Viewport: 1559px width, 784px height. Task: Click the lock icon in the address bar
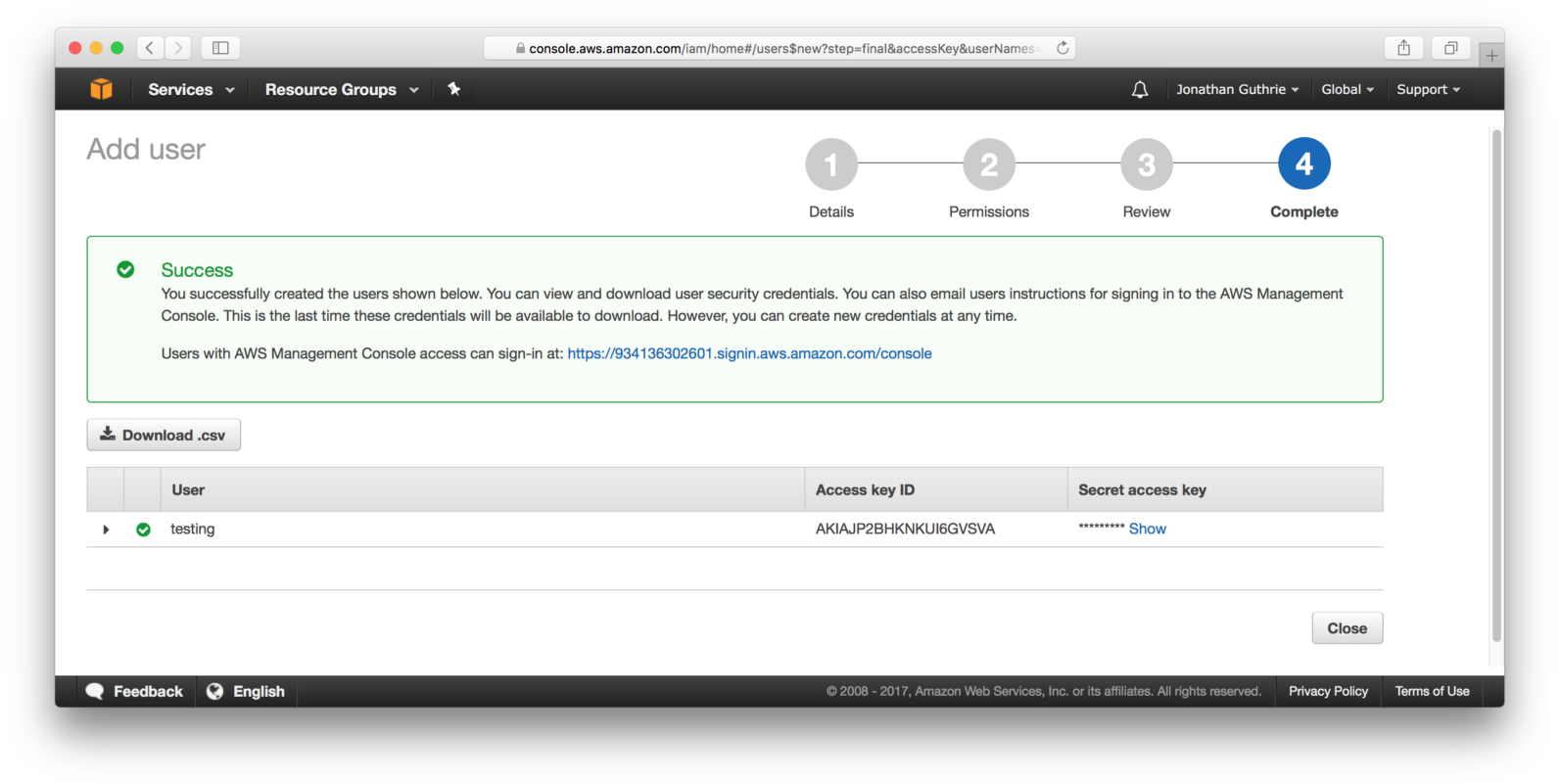[520, 48]
